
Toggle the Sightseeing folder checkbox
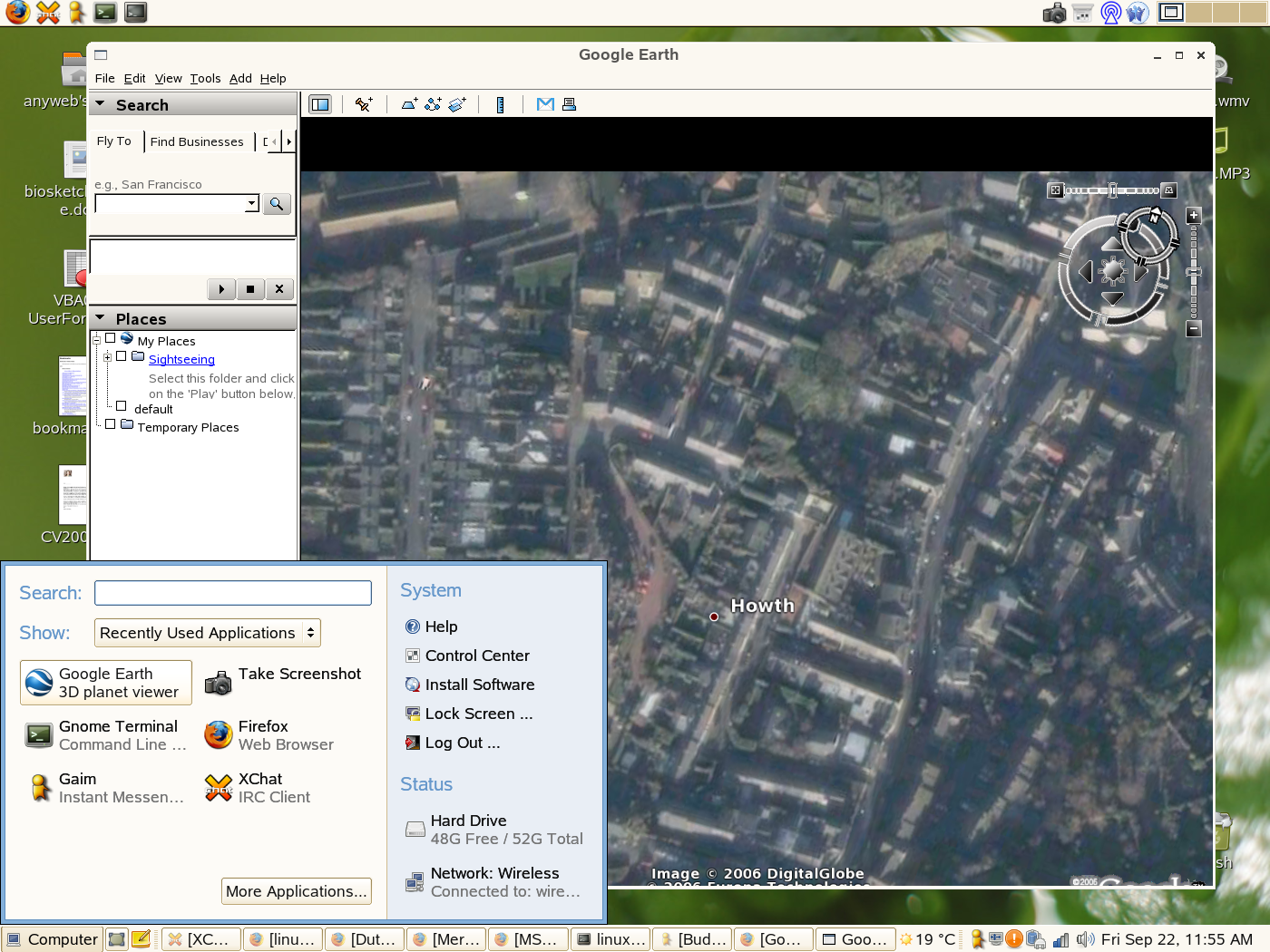click(x=122, y=356)
